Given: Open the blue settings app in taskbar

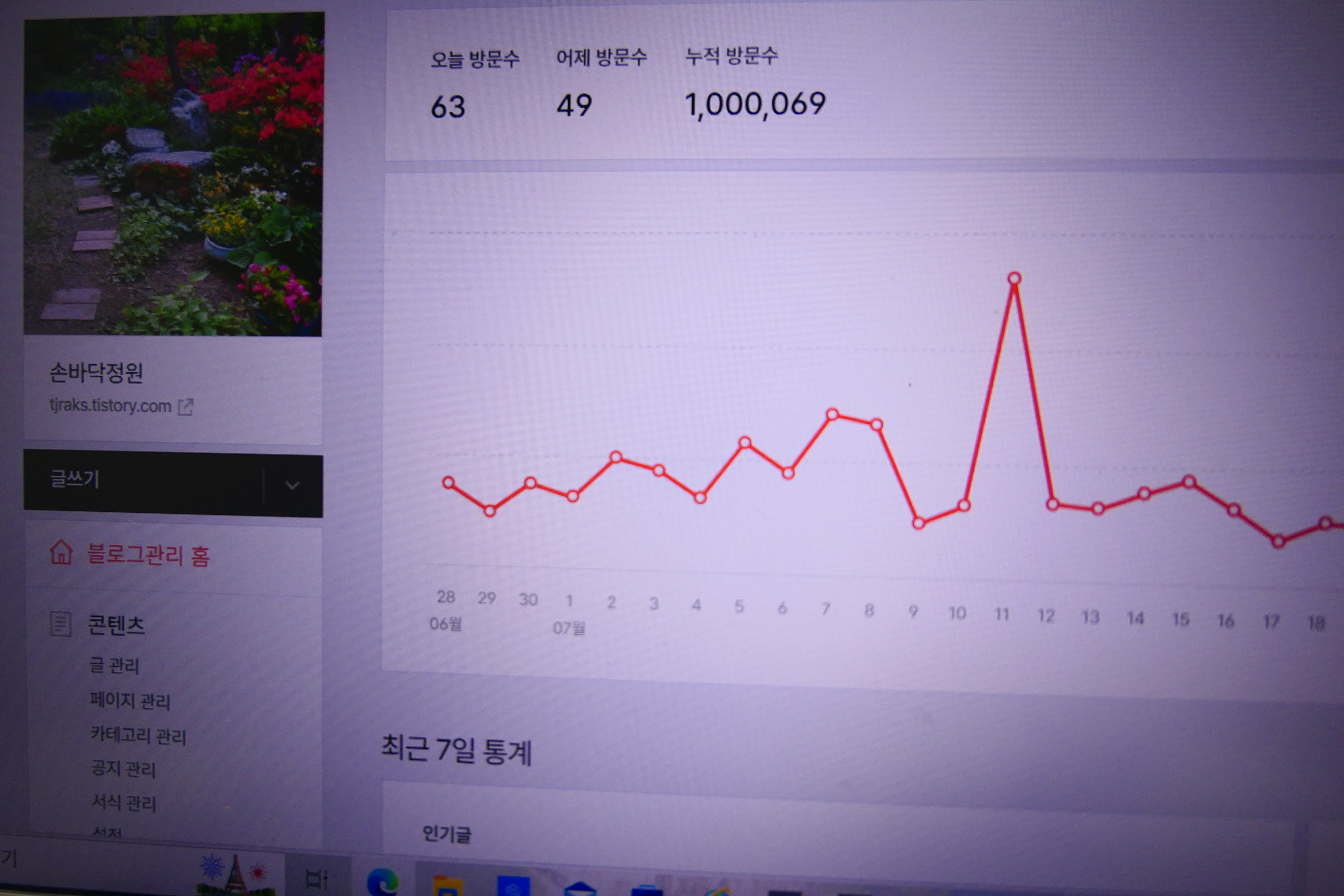Looking at the screenshot, I should pos(514,886).
